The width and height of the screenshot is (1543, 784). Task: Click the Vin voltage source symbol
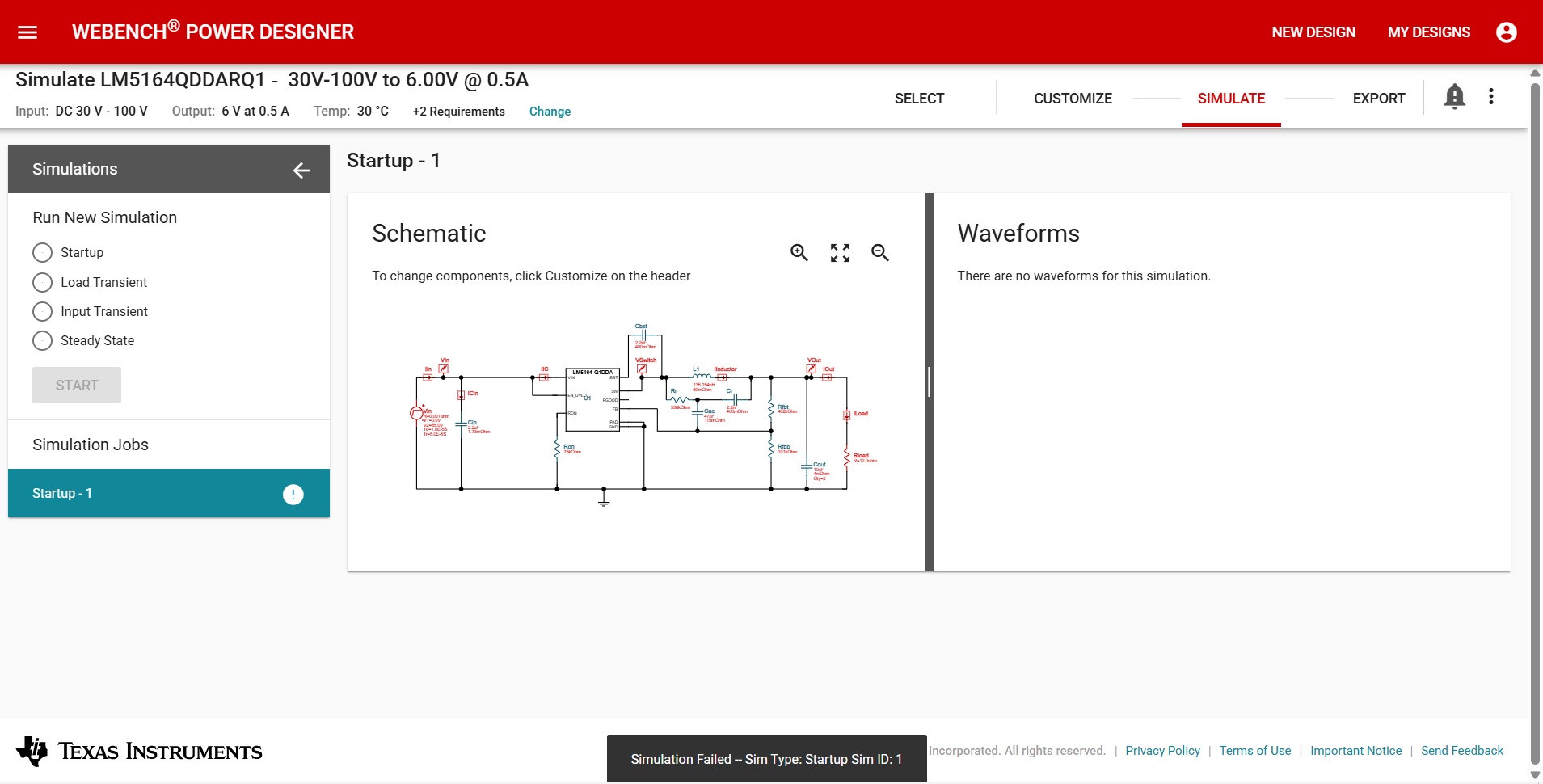[x=417, y=413]
